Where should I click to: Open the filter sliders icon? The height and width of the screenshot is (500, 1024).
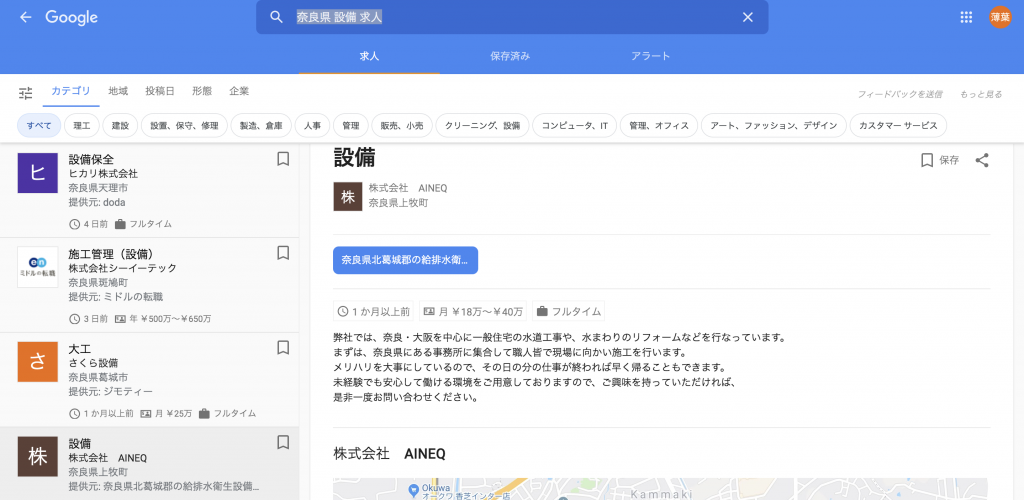coord(25,93)
